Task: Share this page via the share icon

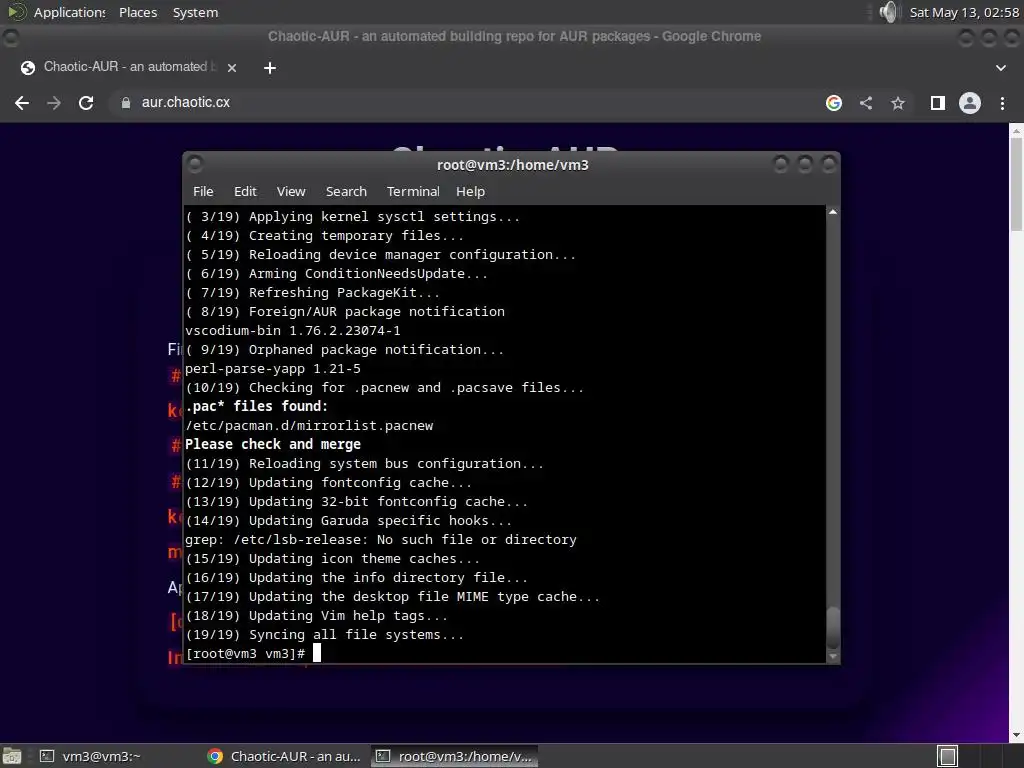Action: tap(866, 103)
